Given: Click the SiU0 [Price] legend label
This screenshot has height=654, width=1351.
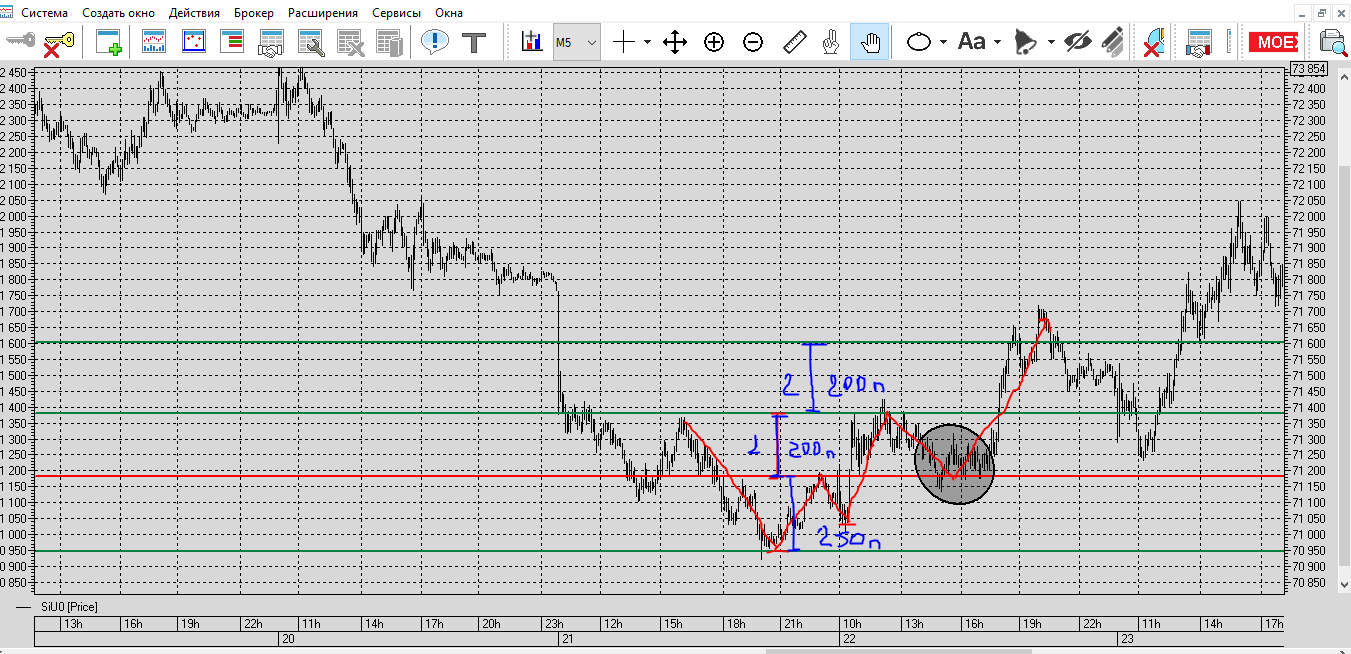Looking at the screenshot, I should [x=69, y=607].
